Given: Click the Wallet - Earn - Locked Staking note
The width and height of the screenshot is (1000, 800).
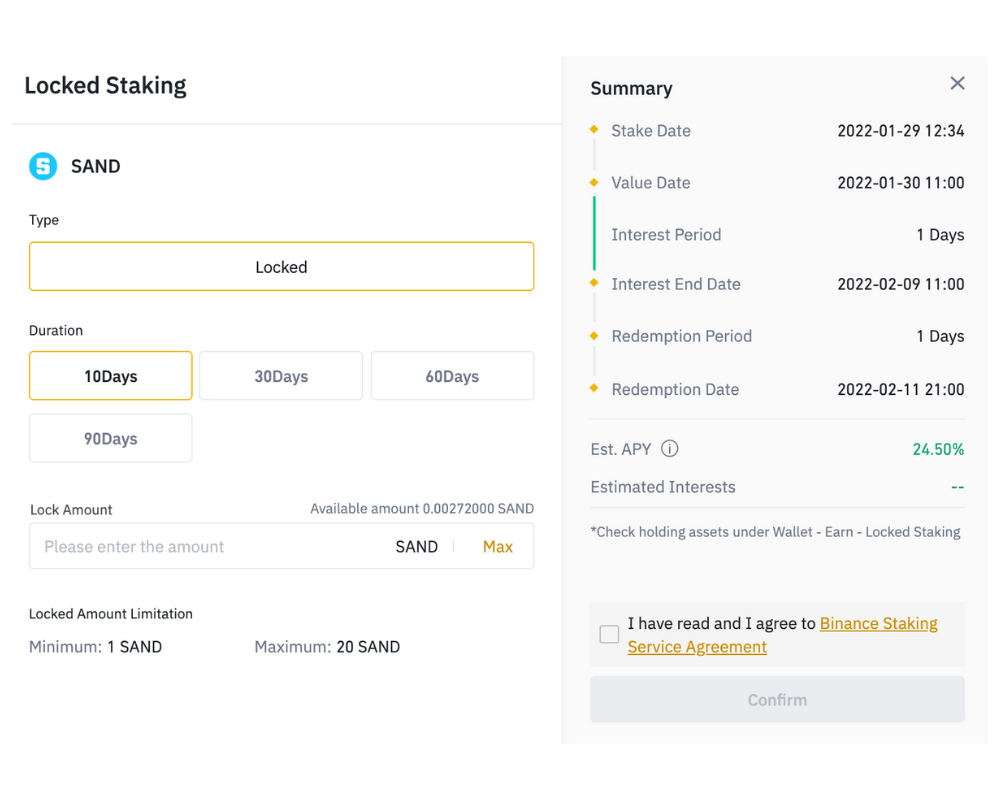Looking at the screenshot, I should point(775,532).
